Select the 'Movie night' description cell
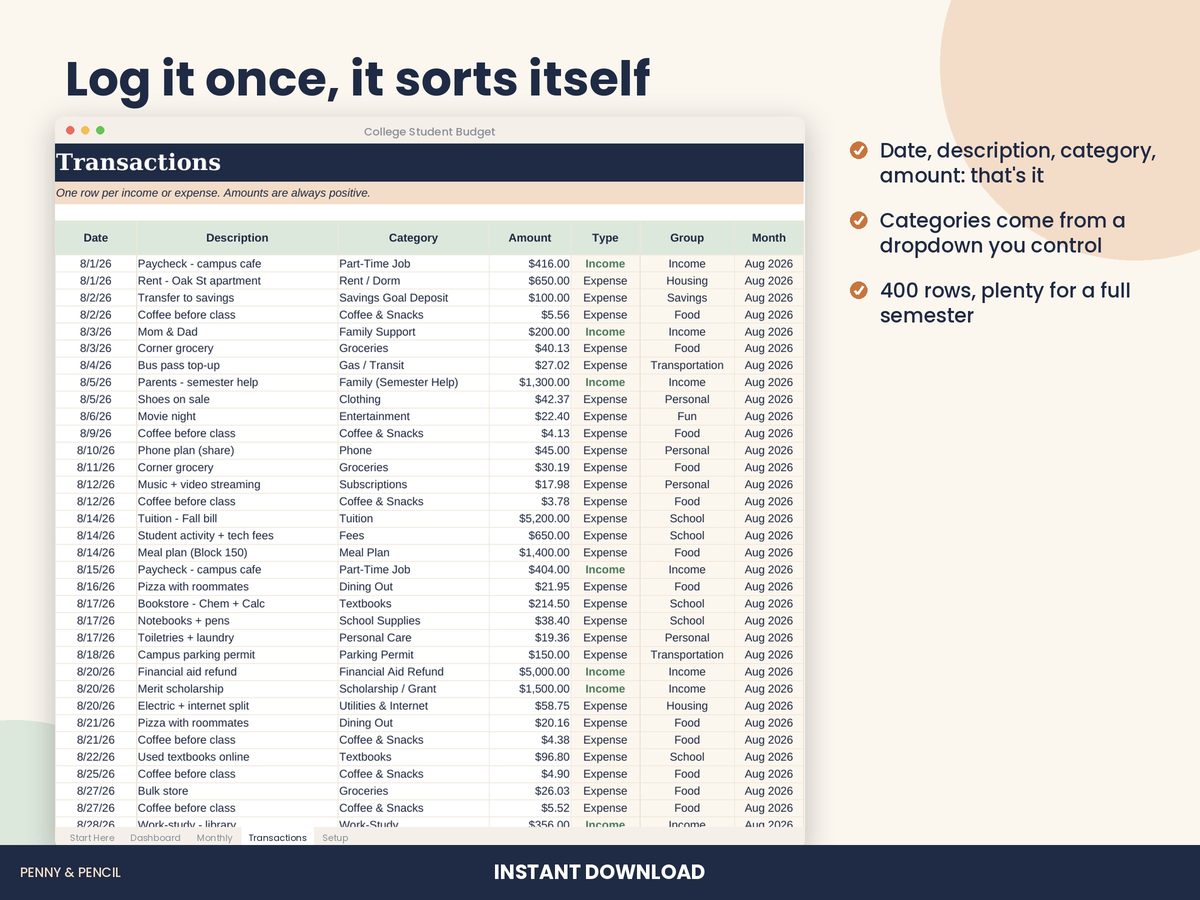This screenshot has height=900, width=1200. click(x=237, y=417)
